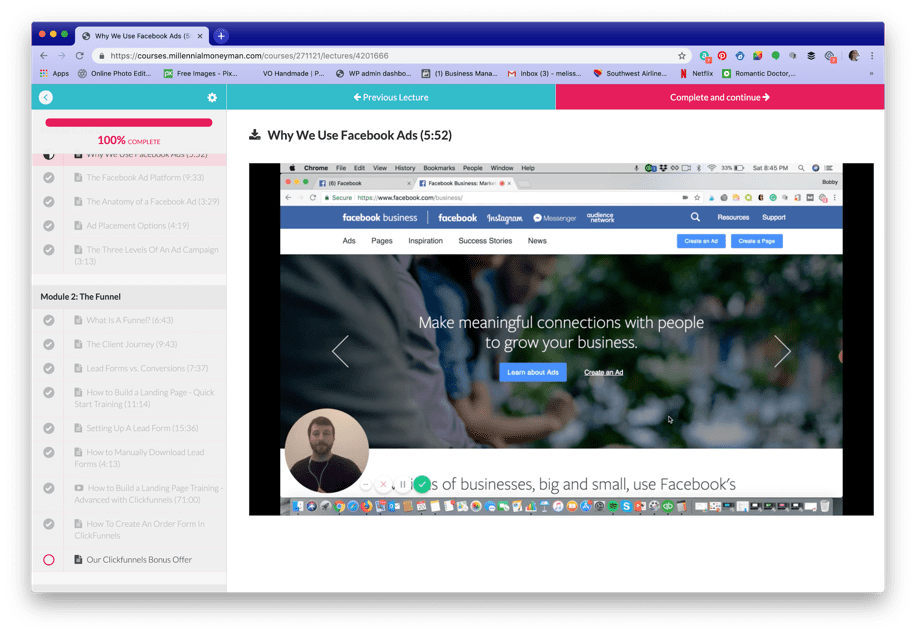Click the pink 100% course progress bar
This screenshot has width=914, height=633.
point(128,121)
